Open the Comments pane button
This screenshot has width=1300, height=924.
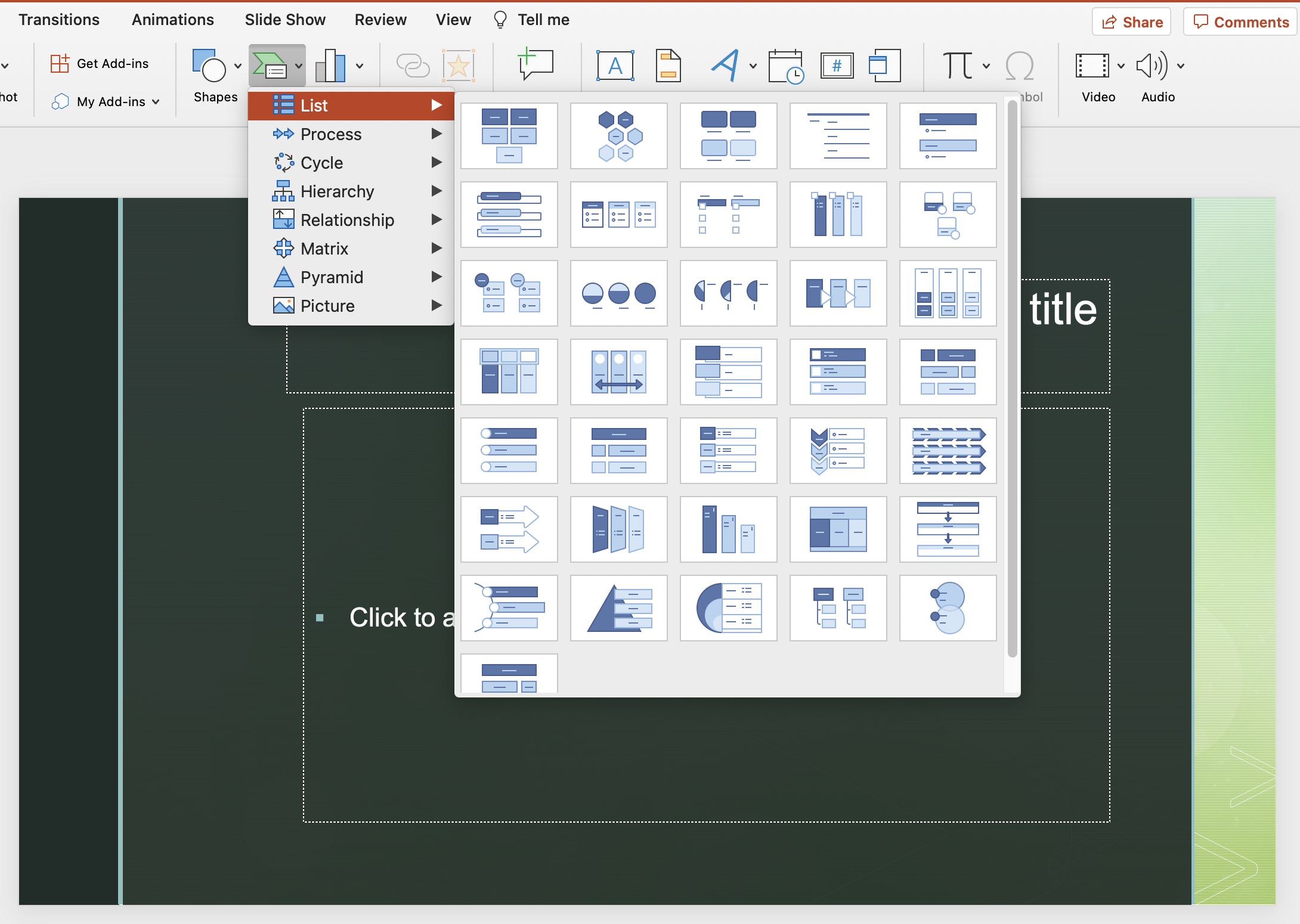[x=1240, y=22]
